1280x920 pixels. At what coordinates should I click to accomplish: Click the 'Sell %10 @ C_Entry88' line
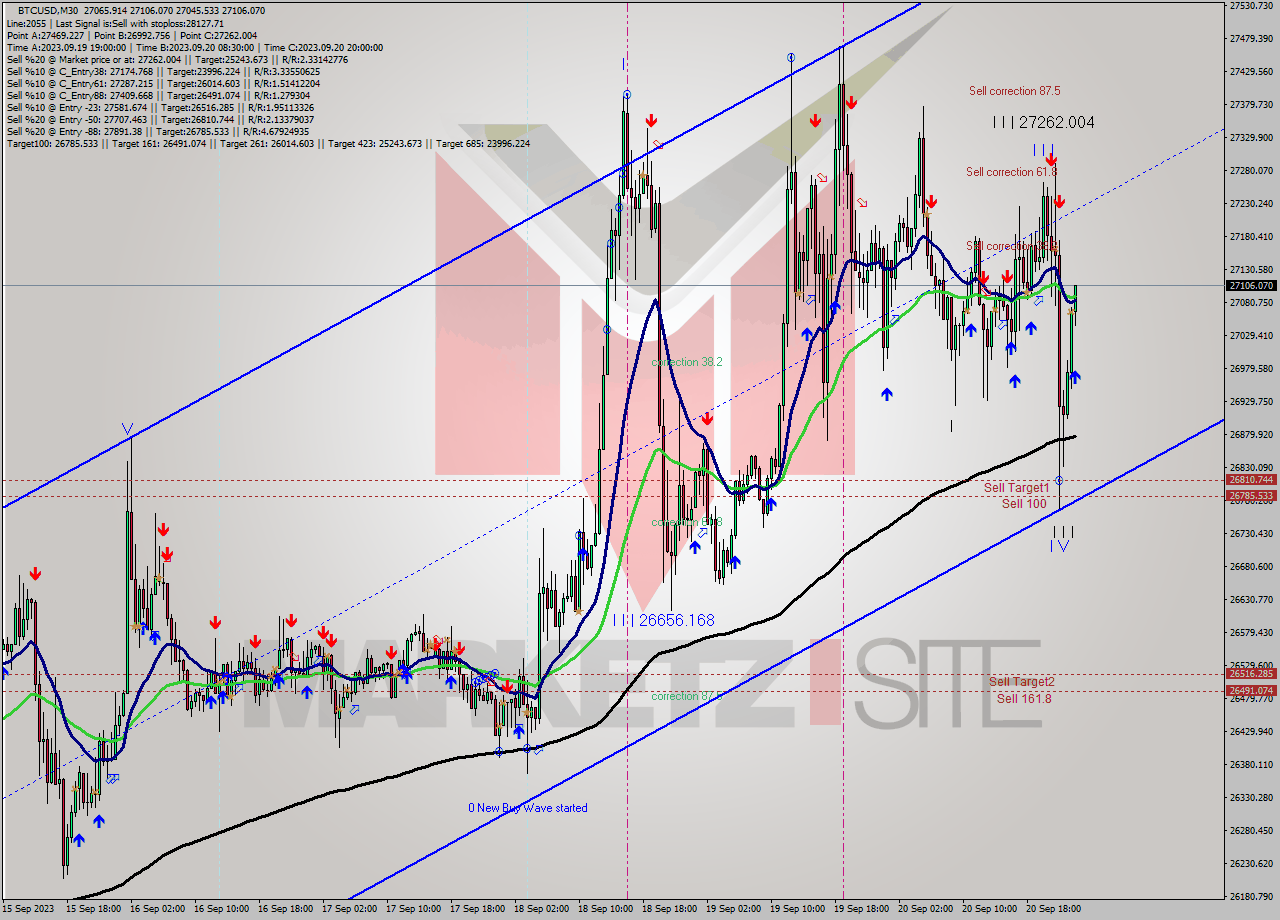[158, 95]
